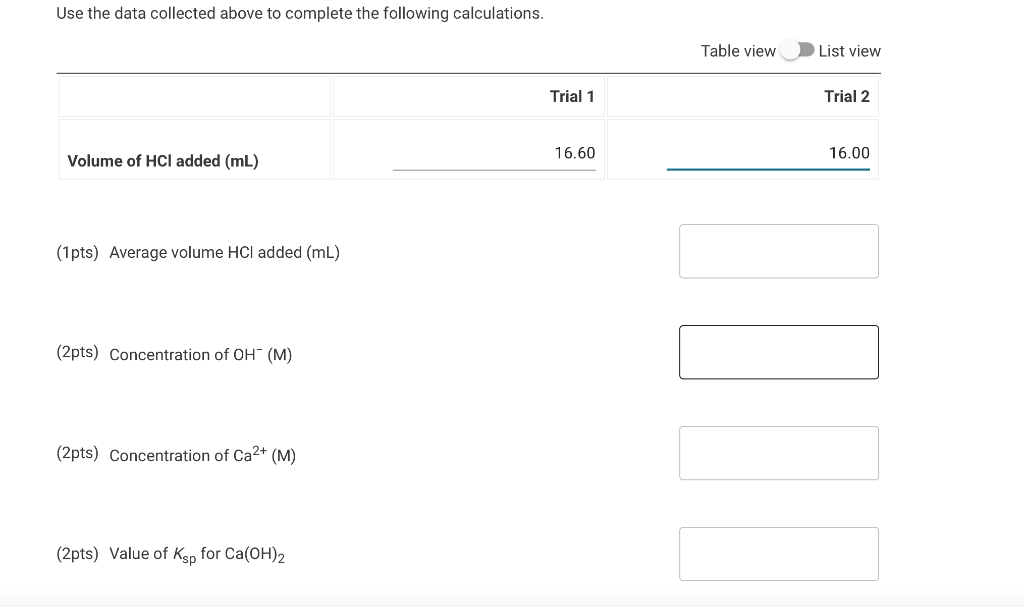Select the Volume of HCl added row label
This screenshot has height=607, width=1024.
coord(162,160)
